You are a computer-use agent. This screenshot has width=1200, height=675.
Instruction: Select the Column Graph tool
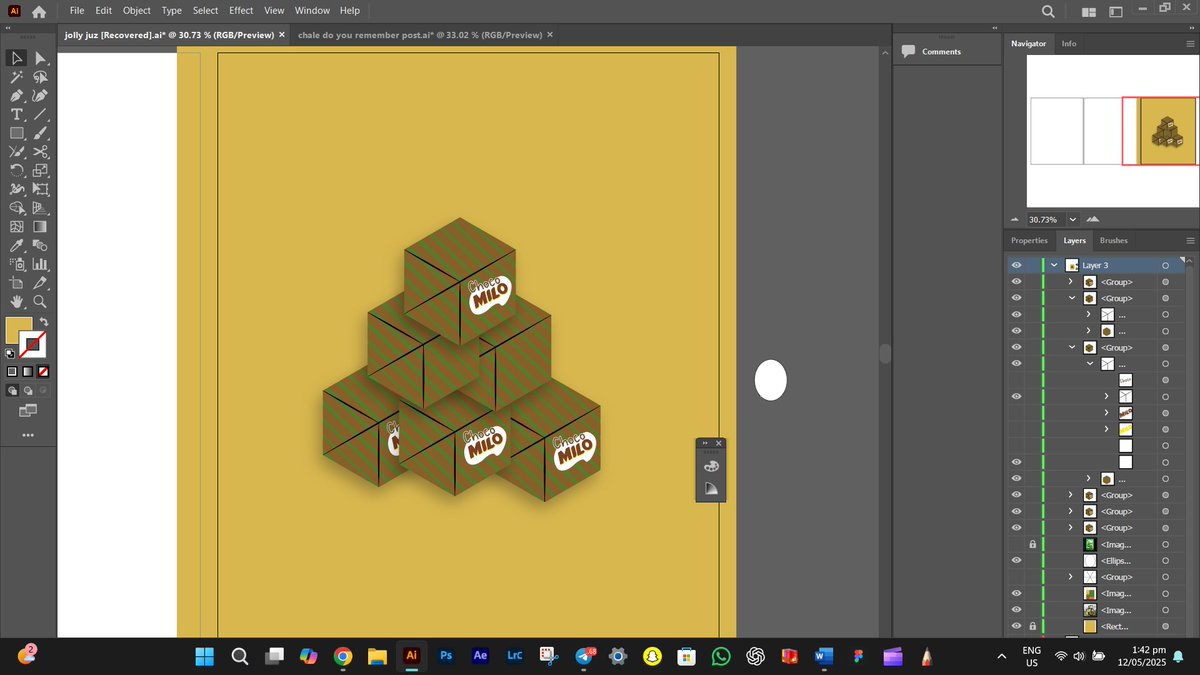(41, 264)
